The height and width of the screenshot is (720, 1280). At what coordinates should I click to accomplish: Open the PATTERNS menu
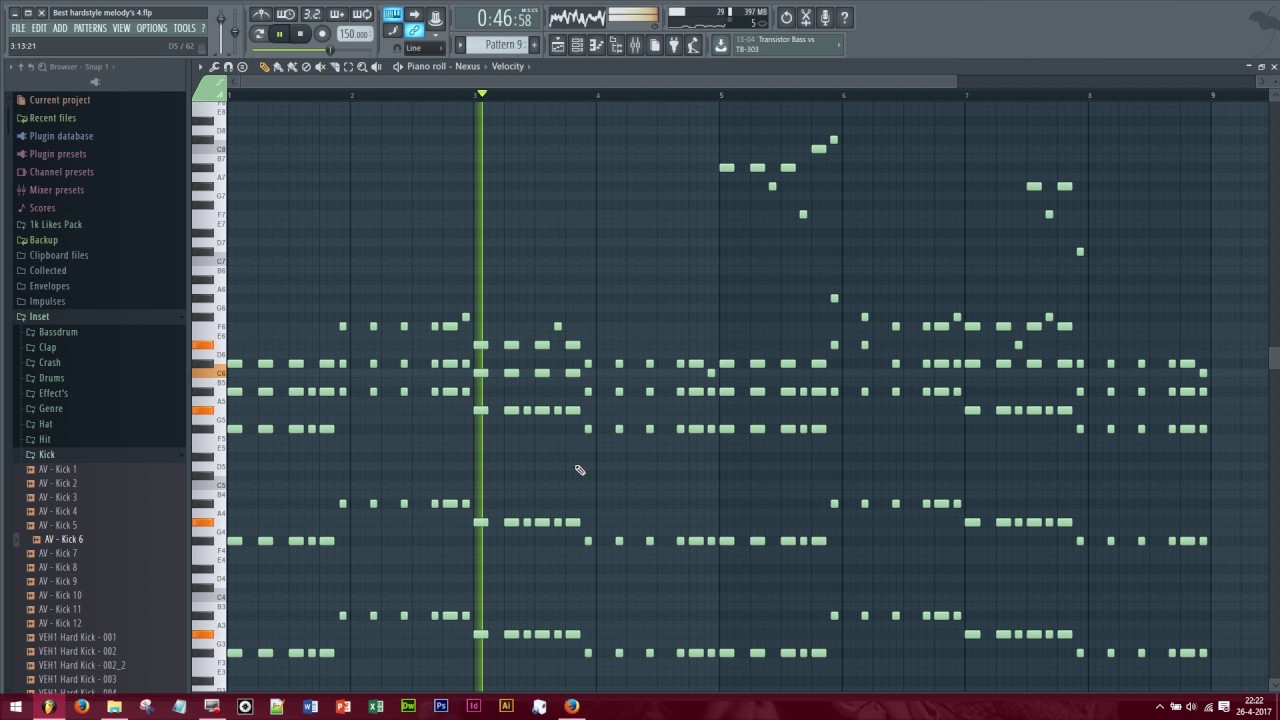(x=90, y=28)
